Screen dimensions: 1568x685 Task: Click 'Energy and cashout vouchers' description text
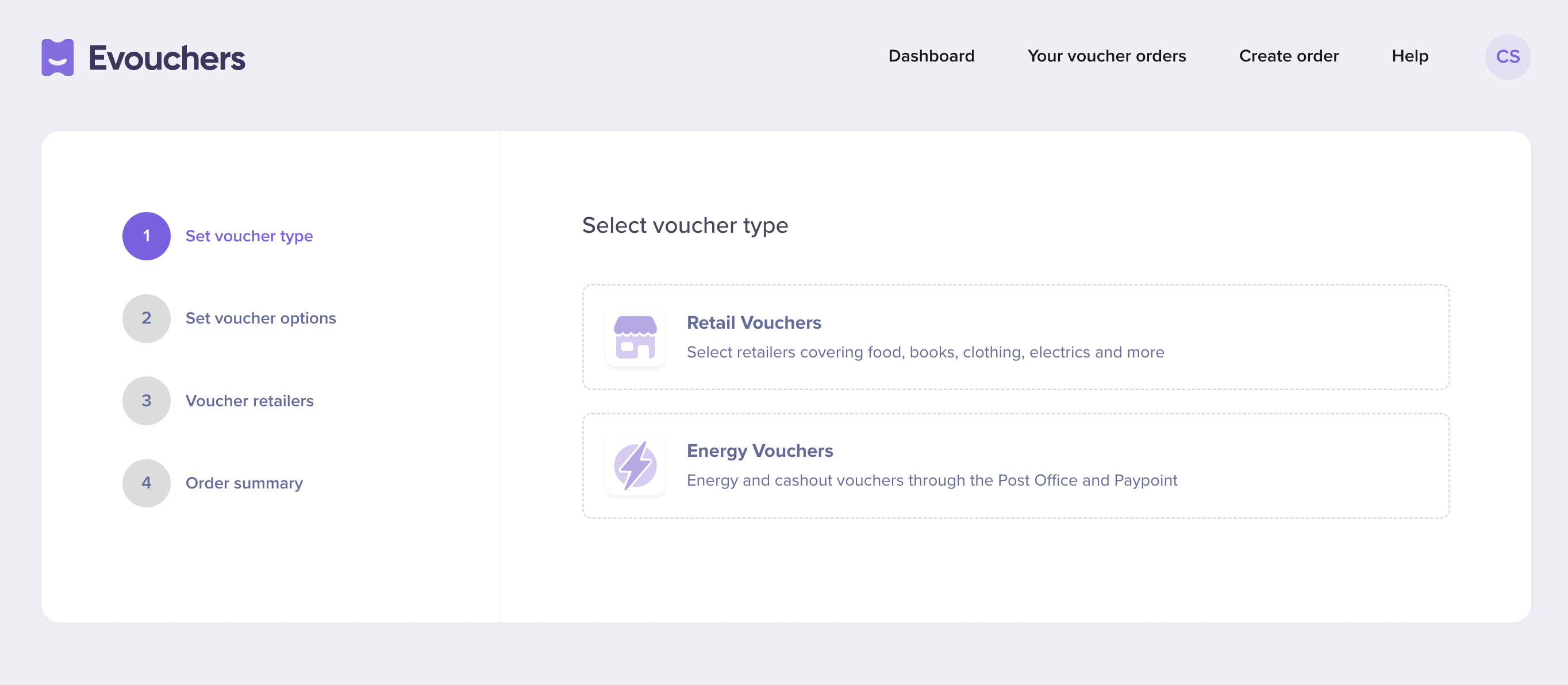point(932,480)
